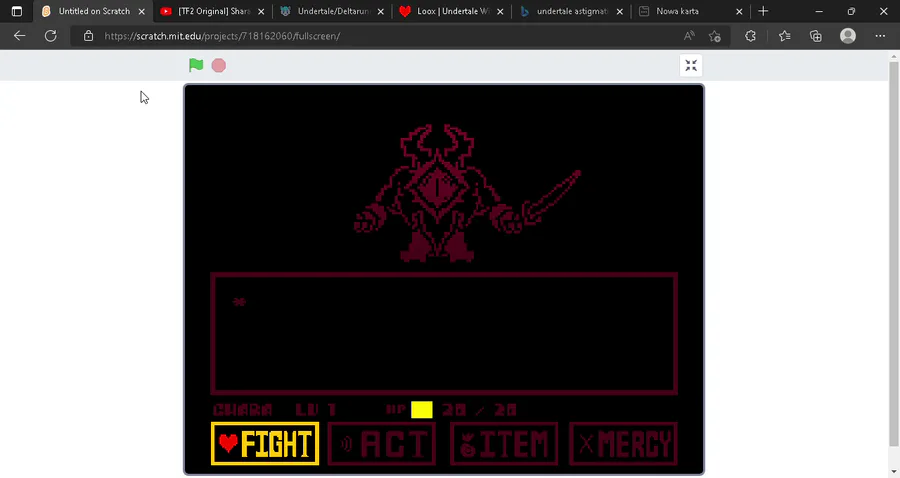Select the MERCY battle button
The image size is (900, 478).
[x=623, y=444]
